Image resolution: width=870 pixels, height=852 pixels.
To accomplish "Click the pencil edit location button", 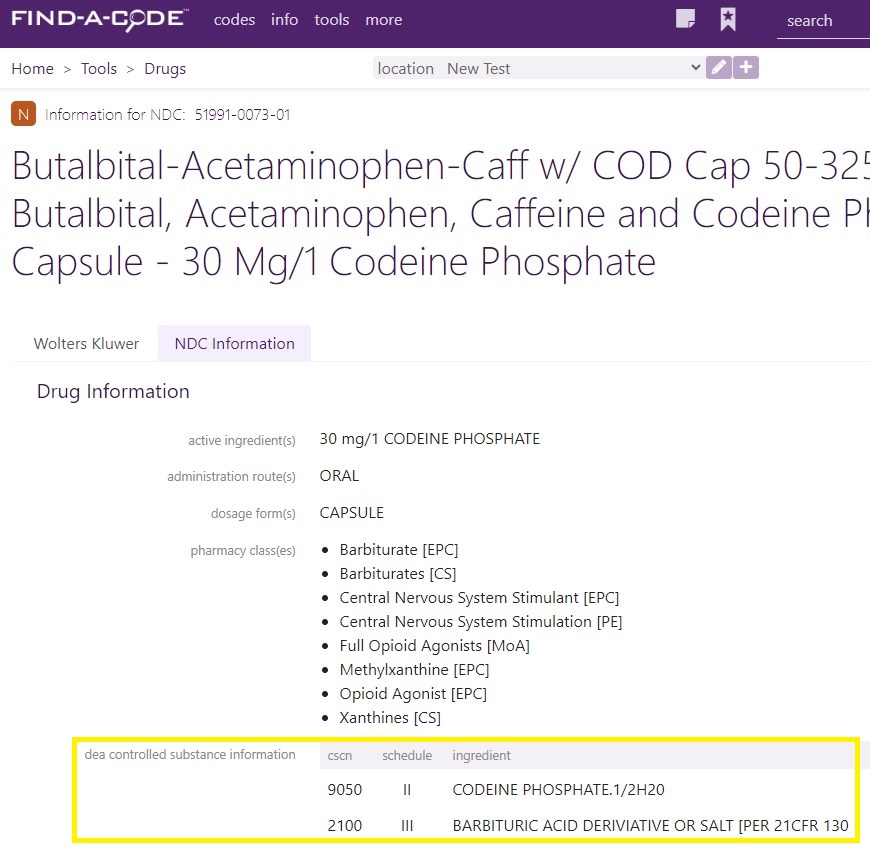I will point(719,68).
